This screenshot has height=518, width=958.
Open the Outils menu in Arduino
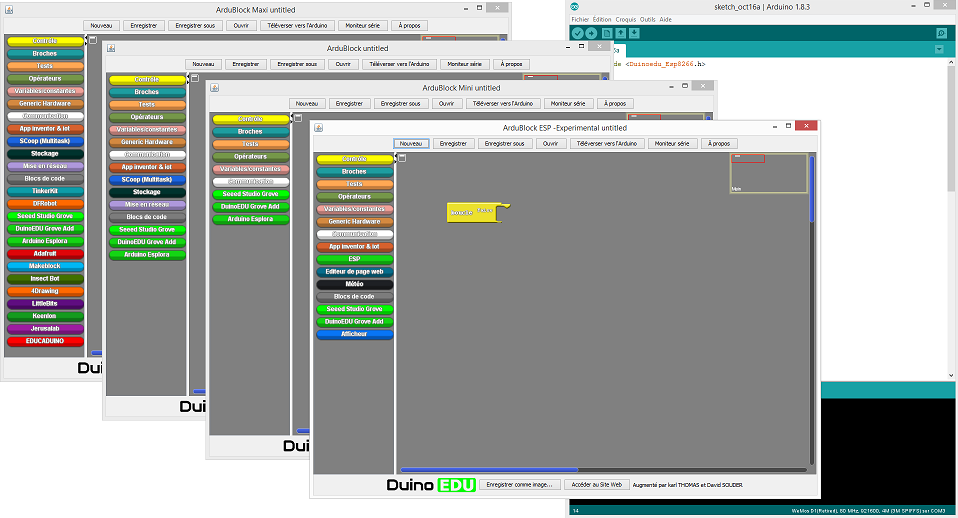[x=648, y=19]
